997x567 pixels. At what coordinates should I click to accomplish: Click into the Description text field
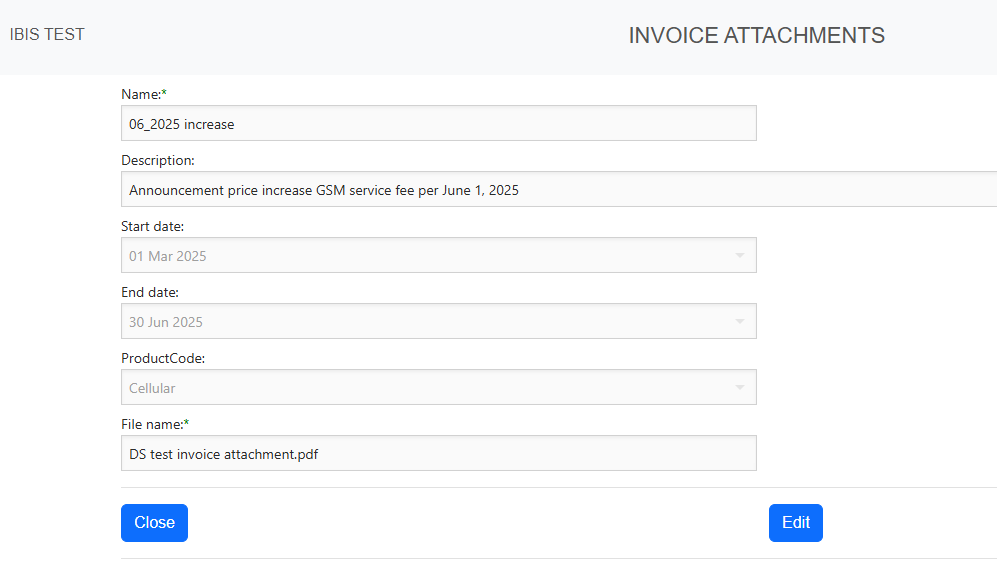pos(560,190)
